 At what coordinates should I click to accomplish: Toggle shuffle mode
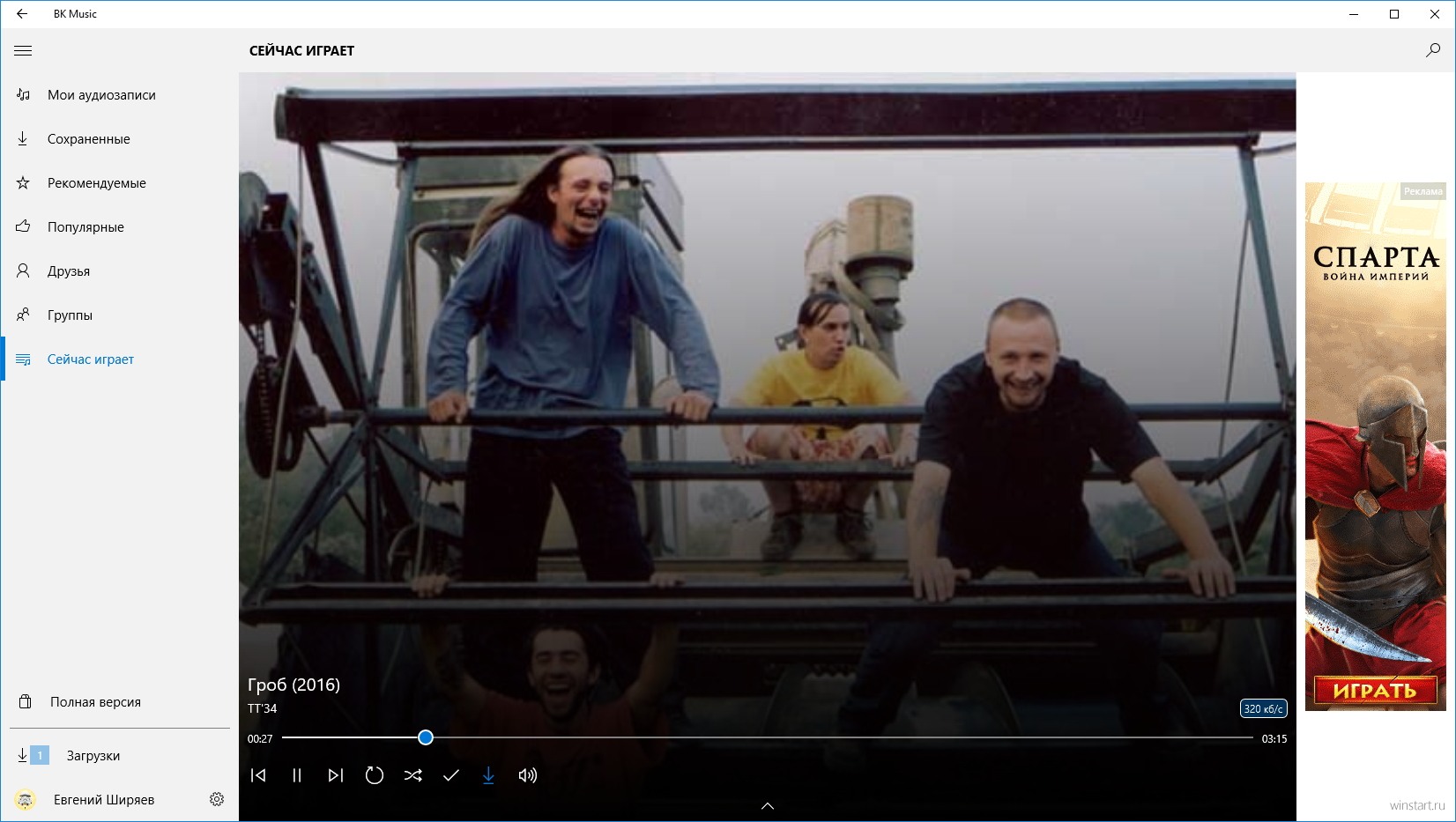pos(412,775)
